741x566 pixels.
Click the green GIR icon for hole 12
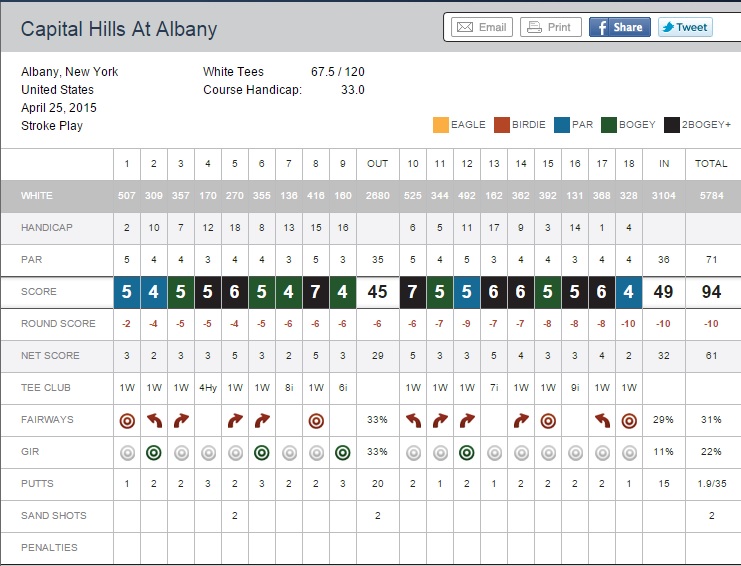coord(467,452)
